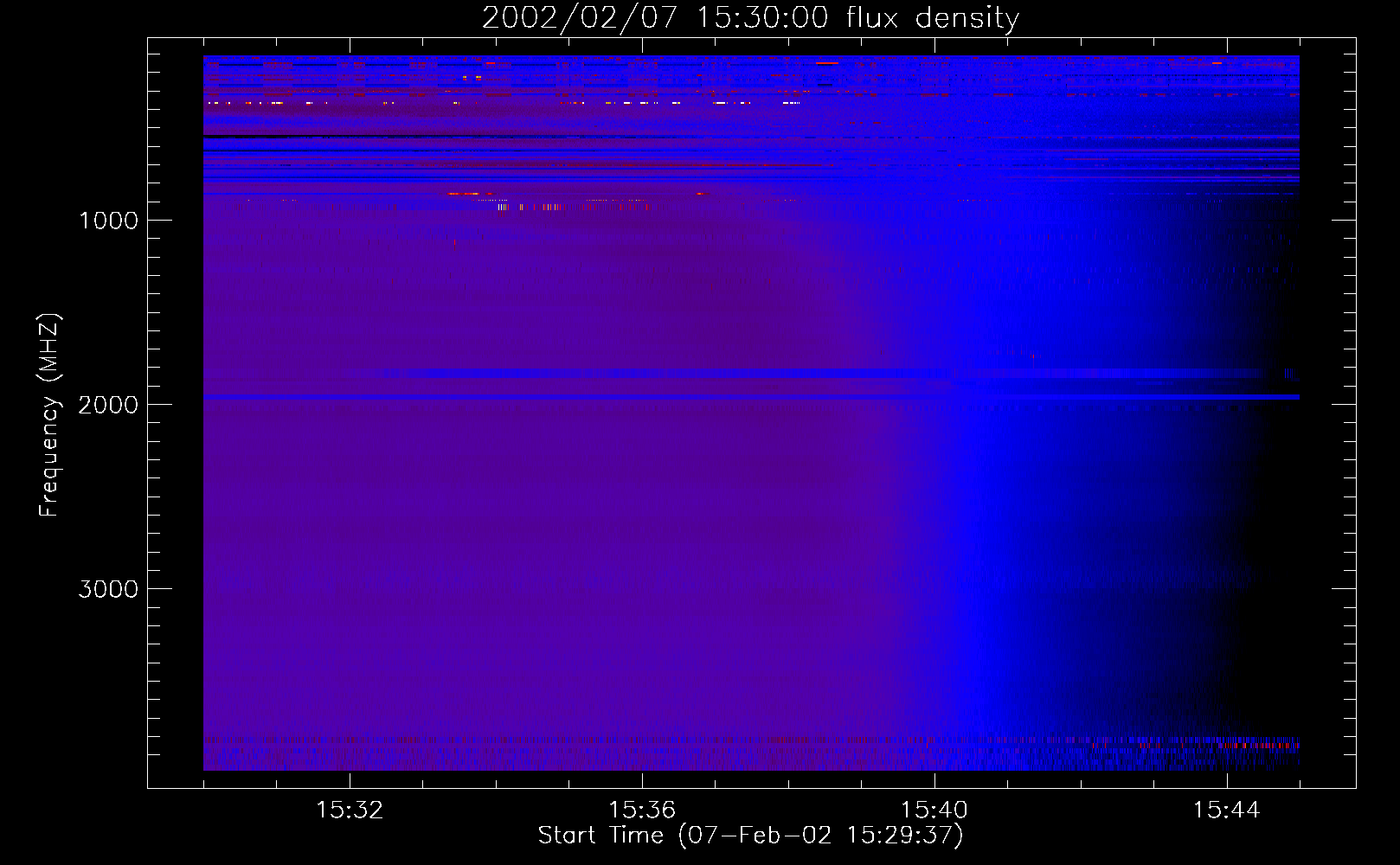This screenshot has width=1400, height=865.
Task: Click the 15:36 time tick label
Action: pyautogui.click(x=642, y=810)
